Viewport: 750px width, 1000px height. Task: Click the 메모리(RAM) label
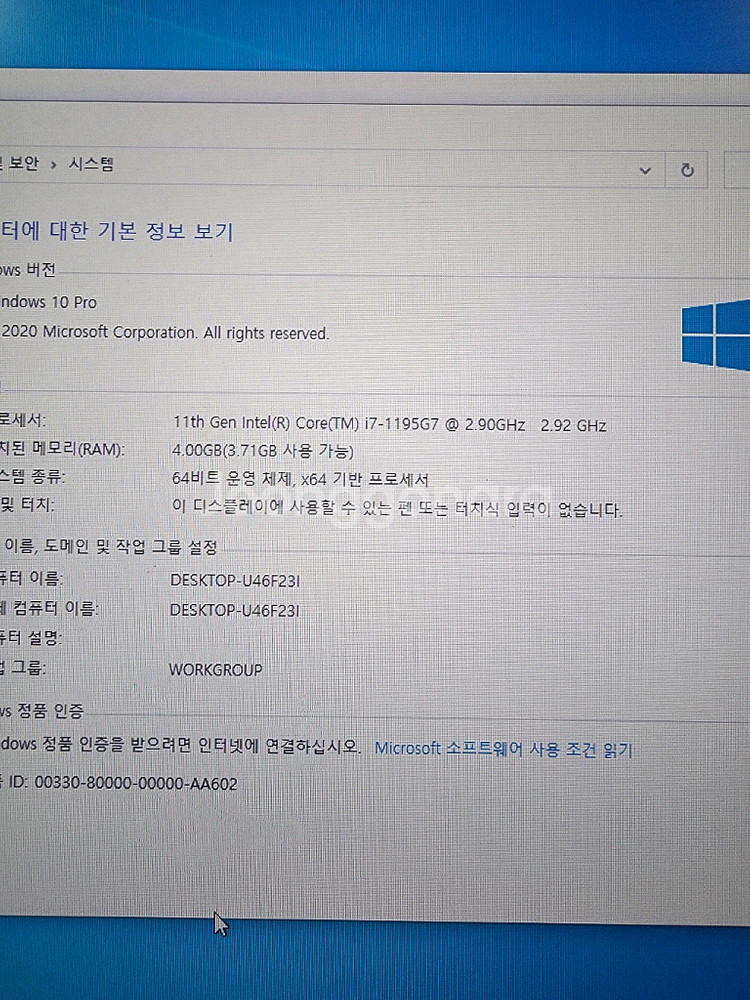pyautogui.click(x=62, y=449)
